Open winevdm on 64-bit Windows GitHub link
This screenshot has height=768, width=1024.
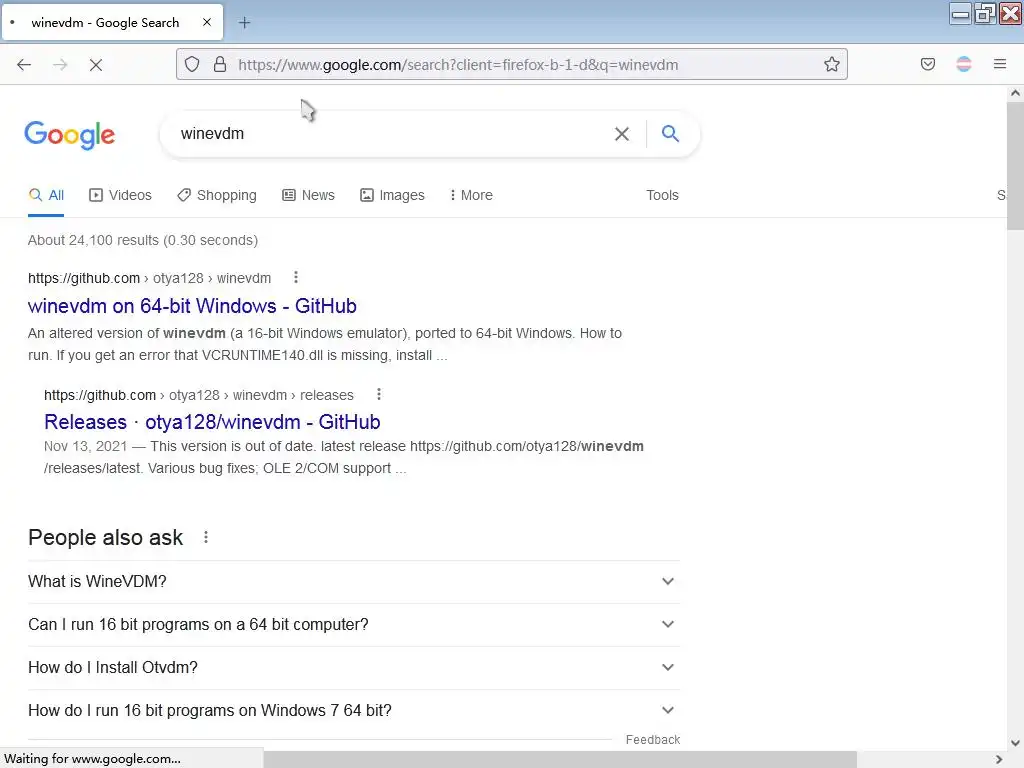[x=192, y=306]
